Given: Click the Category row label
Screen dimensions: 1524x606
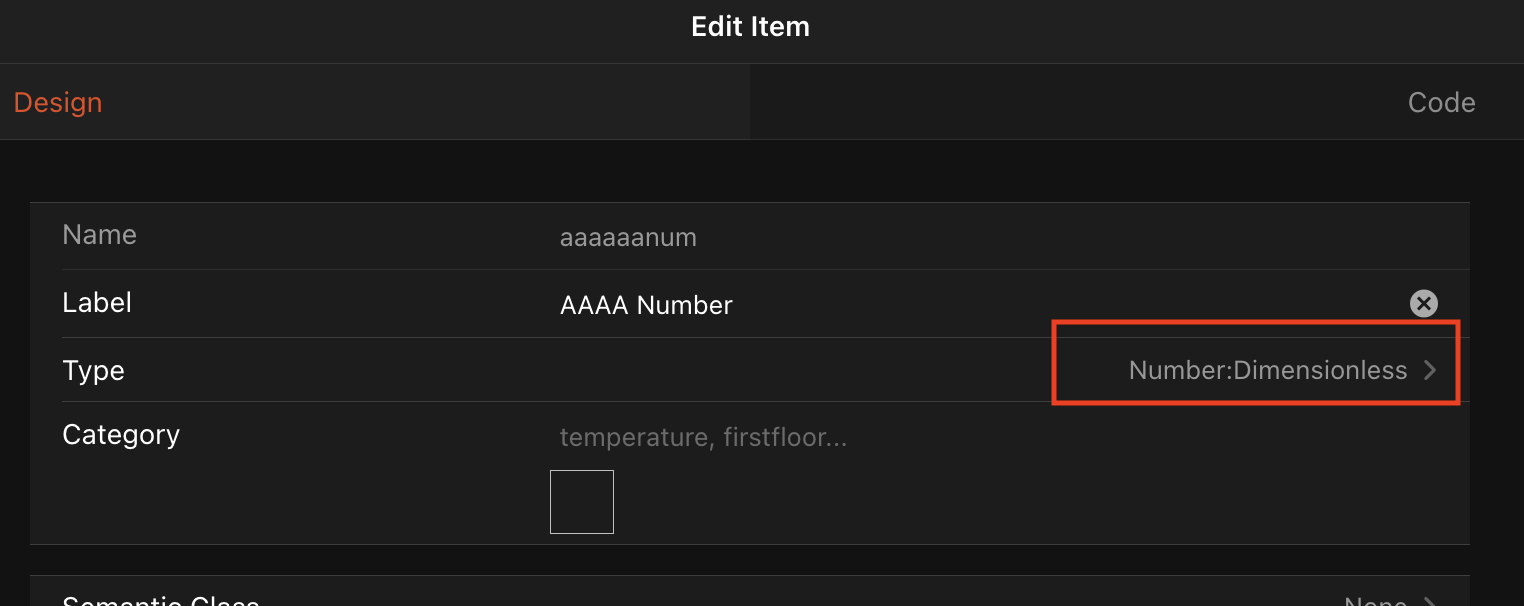Looking at the screenshot, I should point(121,435).
